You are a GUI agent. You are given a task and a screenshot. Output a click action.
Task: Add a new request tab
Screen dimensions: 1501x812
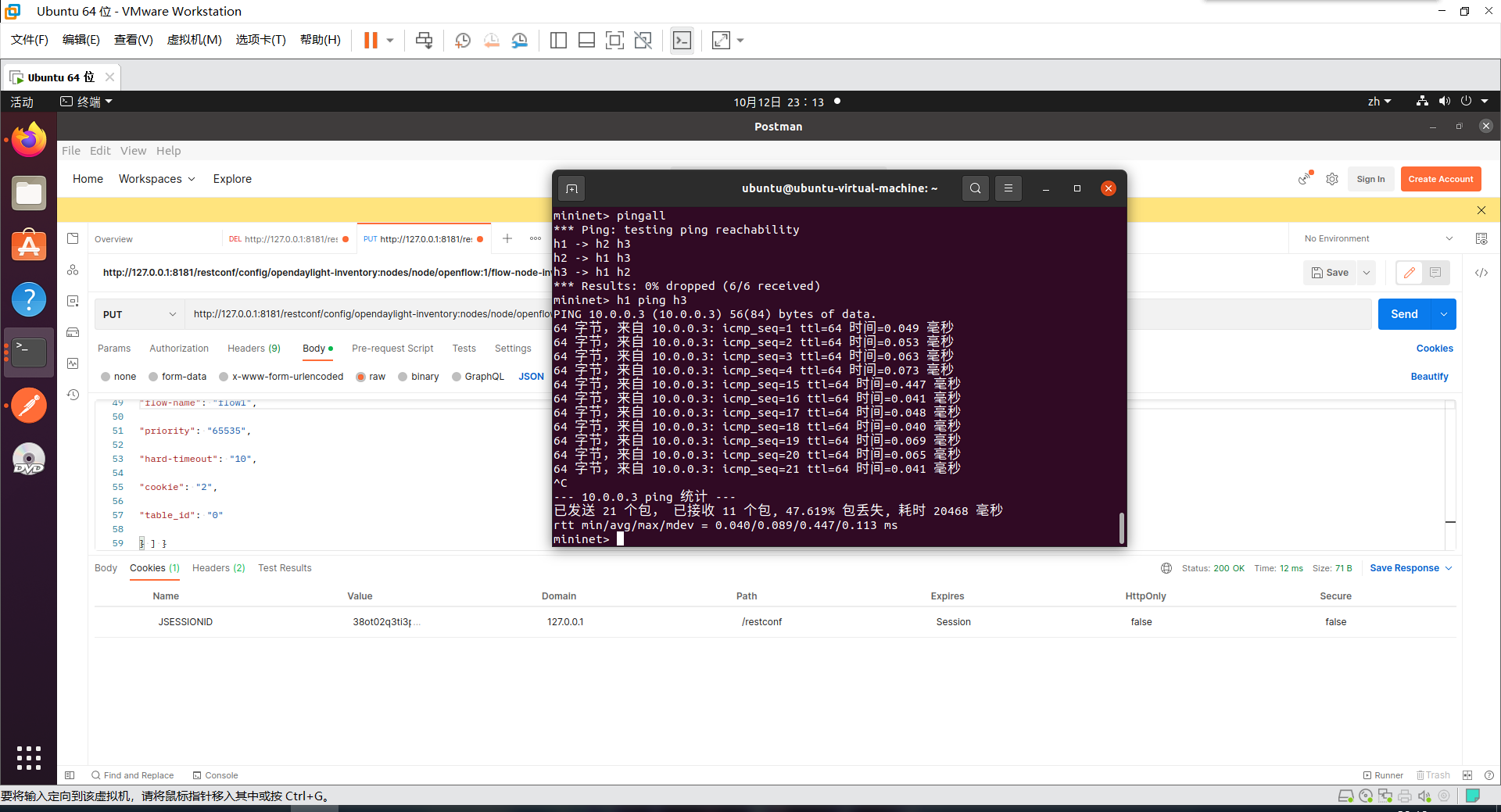pos(507,238)
